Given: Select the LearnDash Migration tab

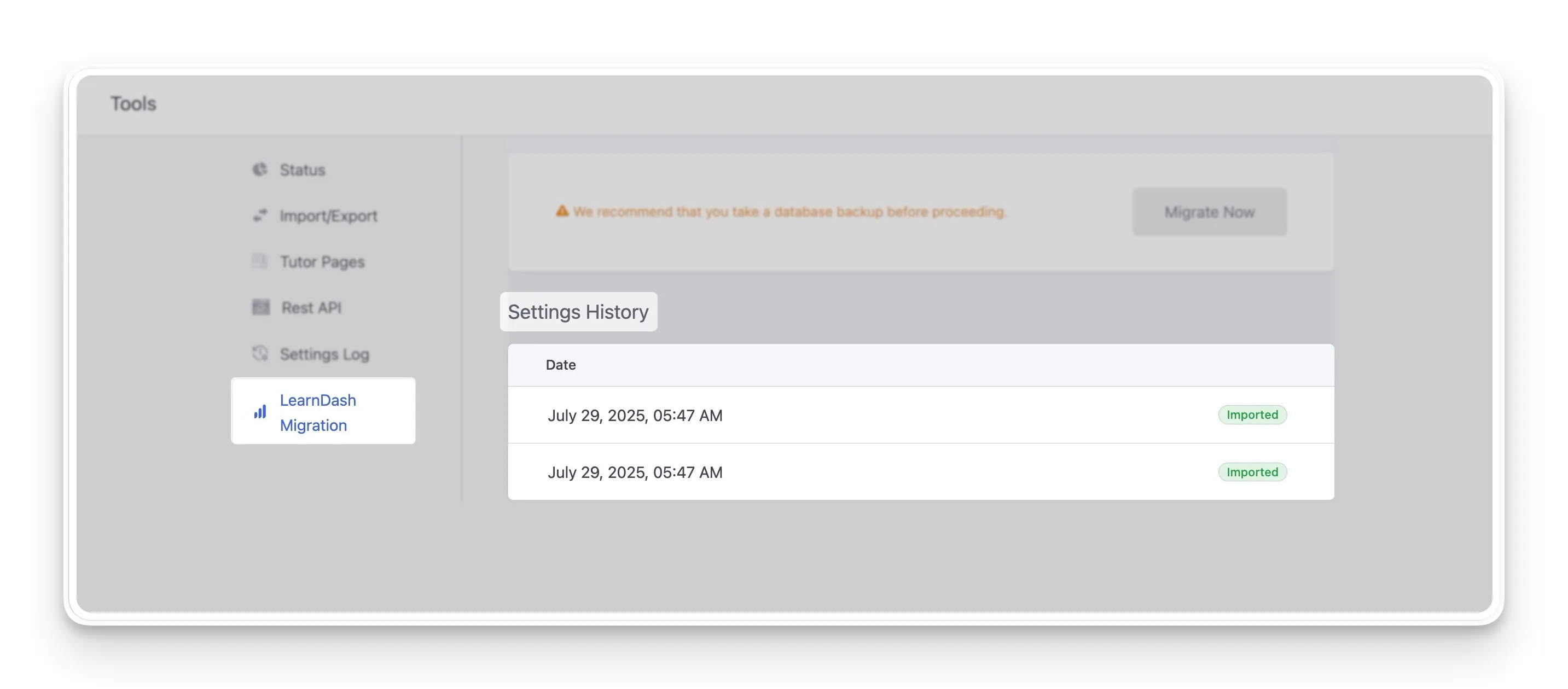Looking at the screenshot, I should (323, 411).
